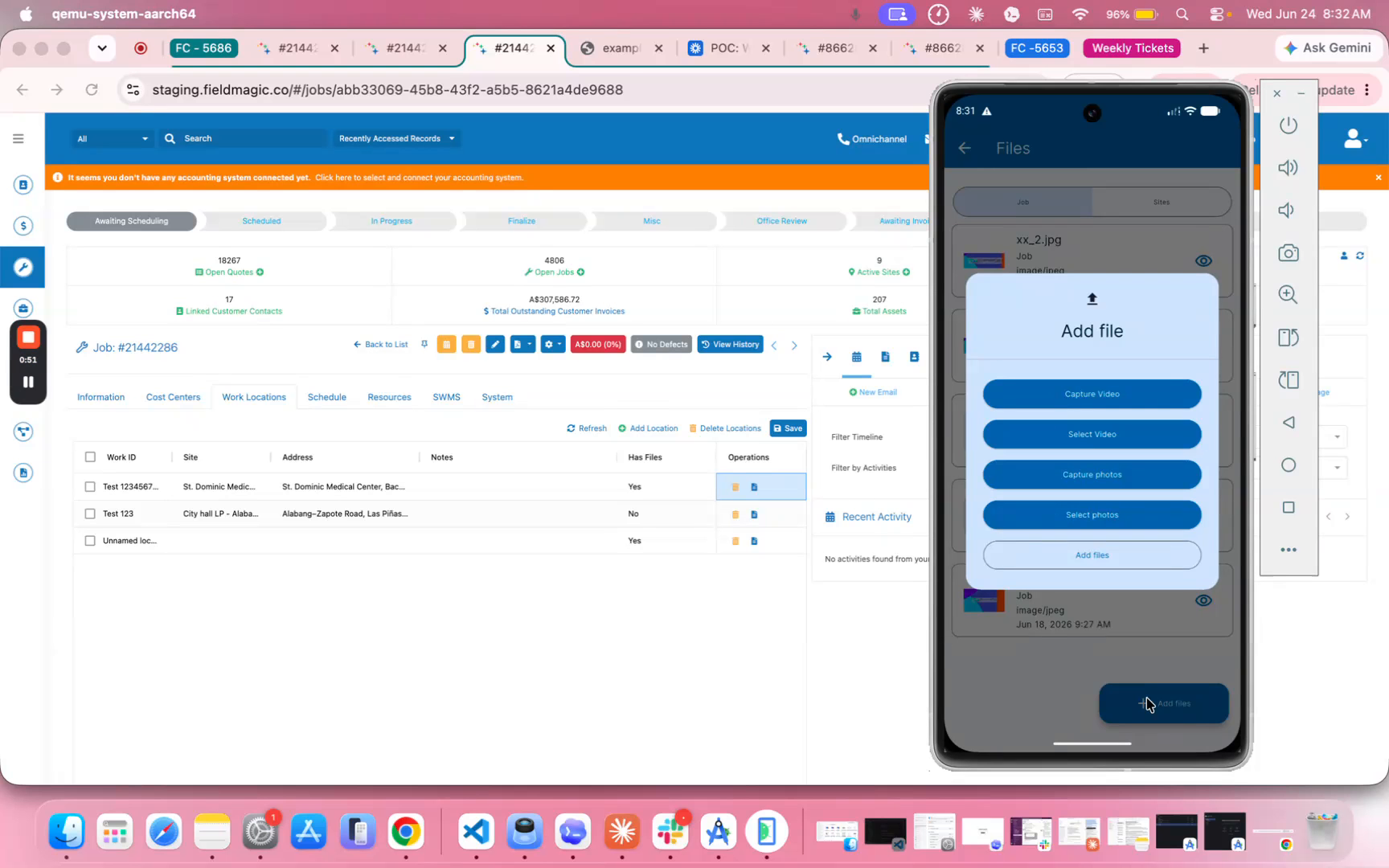
Task: Edit the job with the pencil button
Action: pos(495,344)
